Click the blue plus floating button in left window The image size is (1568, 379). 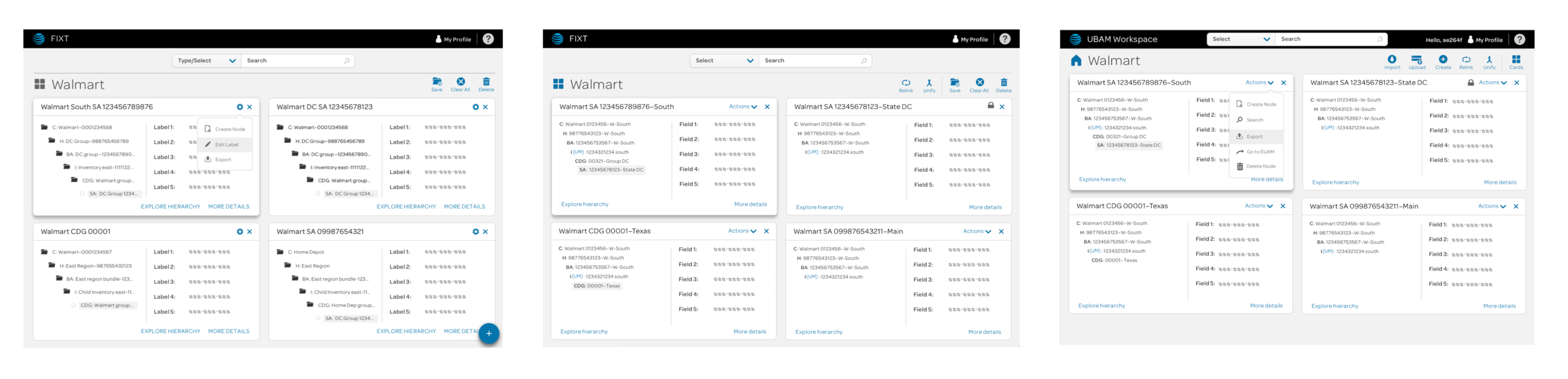(489, 333)
